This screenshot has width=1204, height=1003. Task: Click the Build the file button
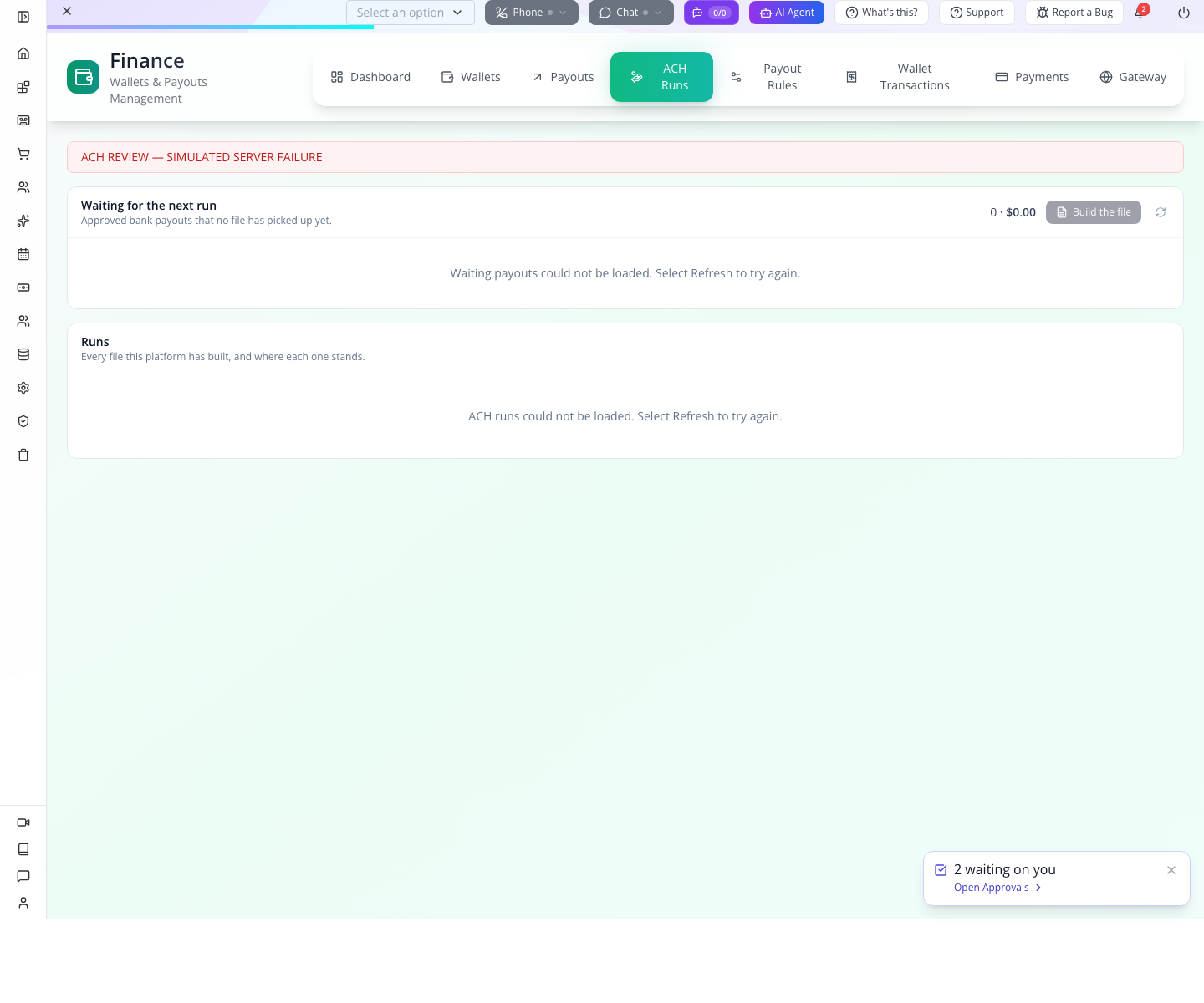(x=1094, y=212)
